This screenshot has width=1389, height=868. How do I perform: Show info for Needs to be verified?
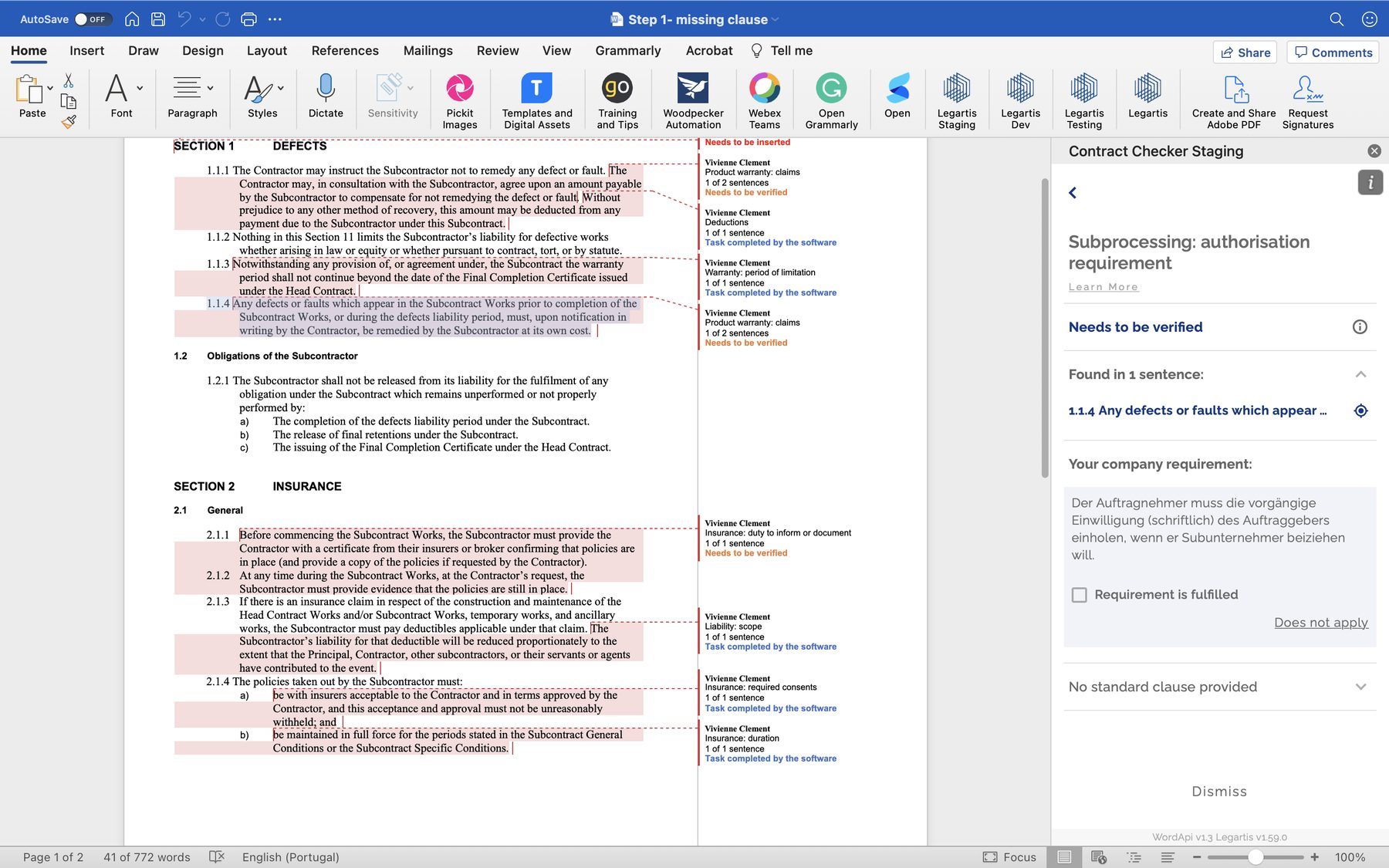1360,327
